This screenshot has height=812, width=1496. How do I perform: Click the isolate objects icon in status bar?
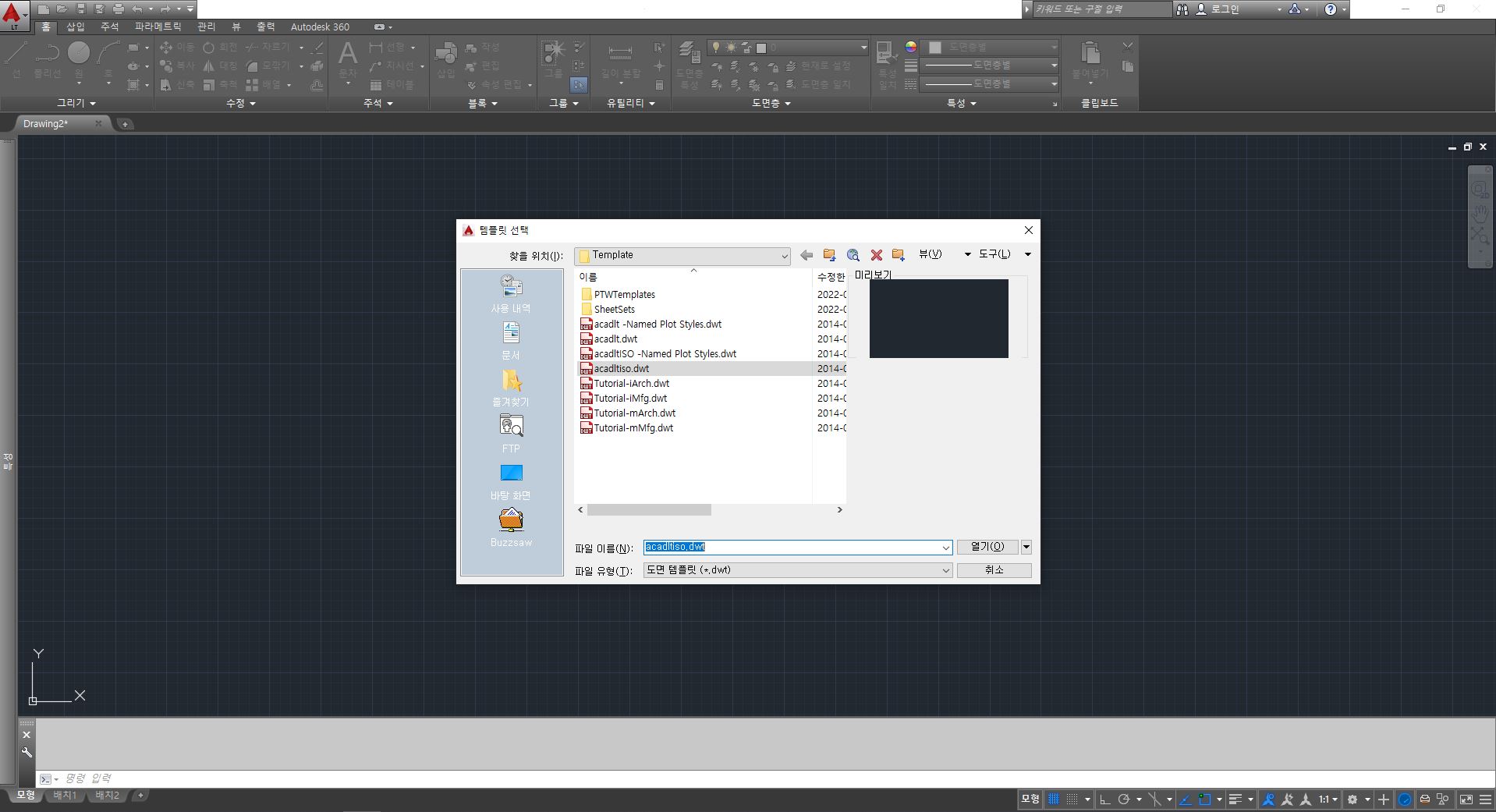(1443, 800)
